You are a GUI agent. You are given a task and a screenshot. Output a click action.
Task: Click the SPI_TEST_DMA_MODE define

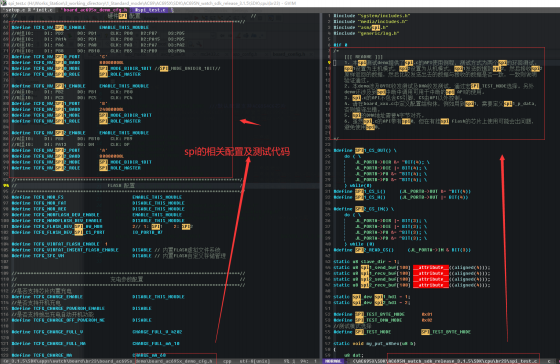(382, 320)
